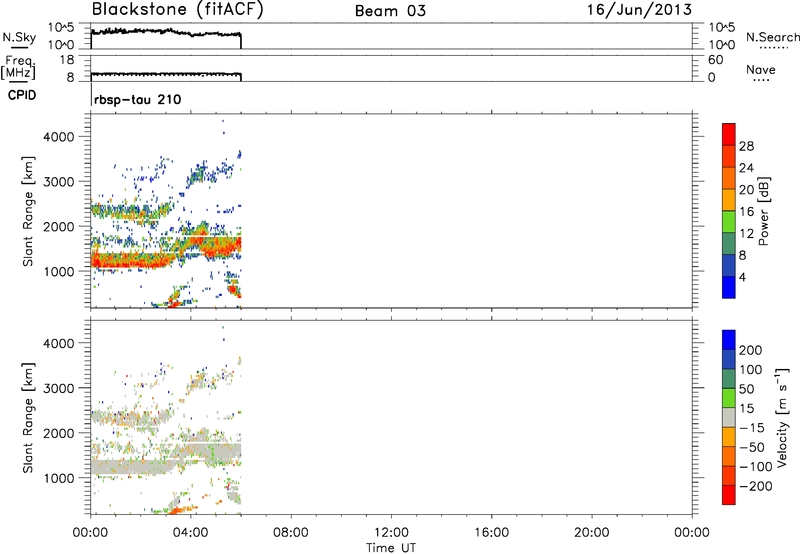Click the '20:00' time axis tick label

[x=591, y=533]
